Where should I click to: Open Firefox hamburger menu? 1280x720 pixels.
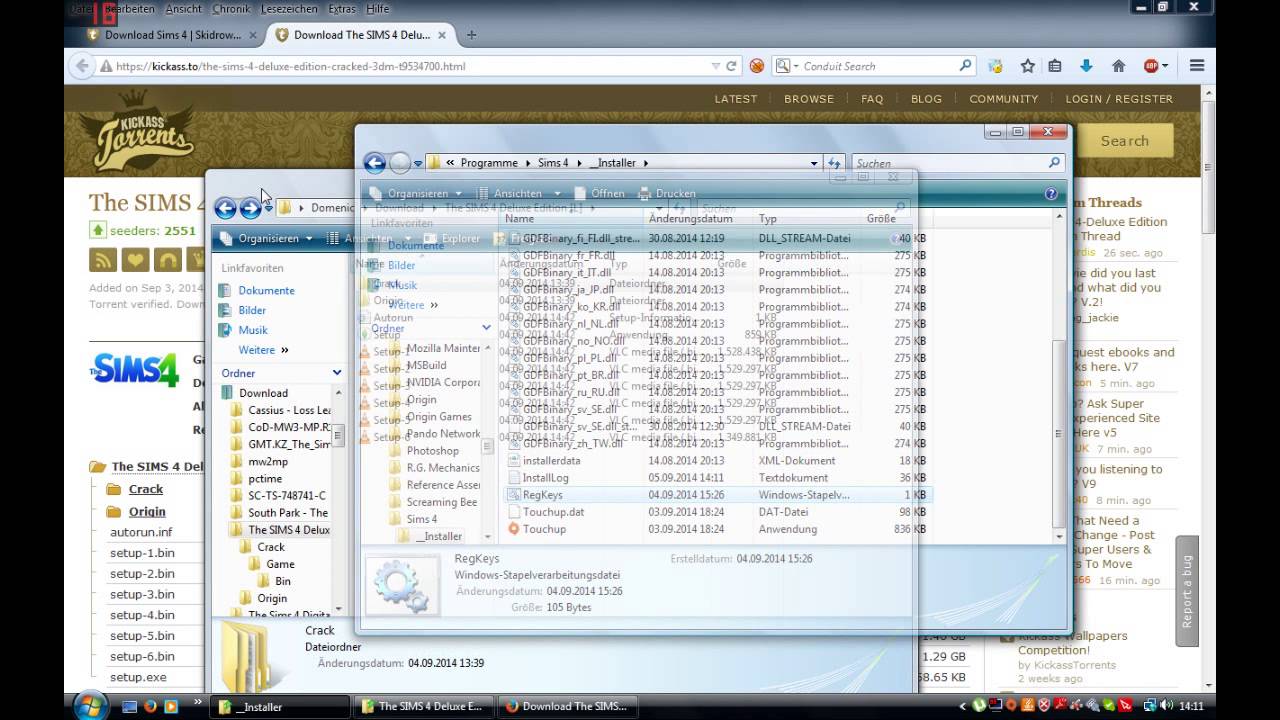tap(1197, 66)
